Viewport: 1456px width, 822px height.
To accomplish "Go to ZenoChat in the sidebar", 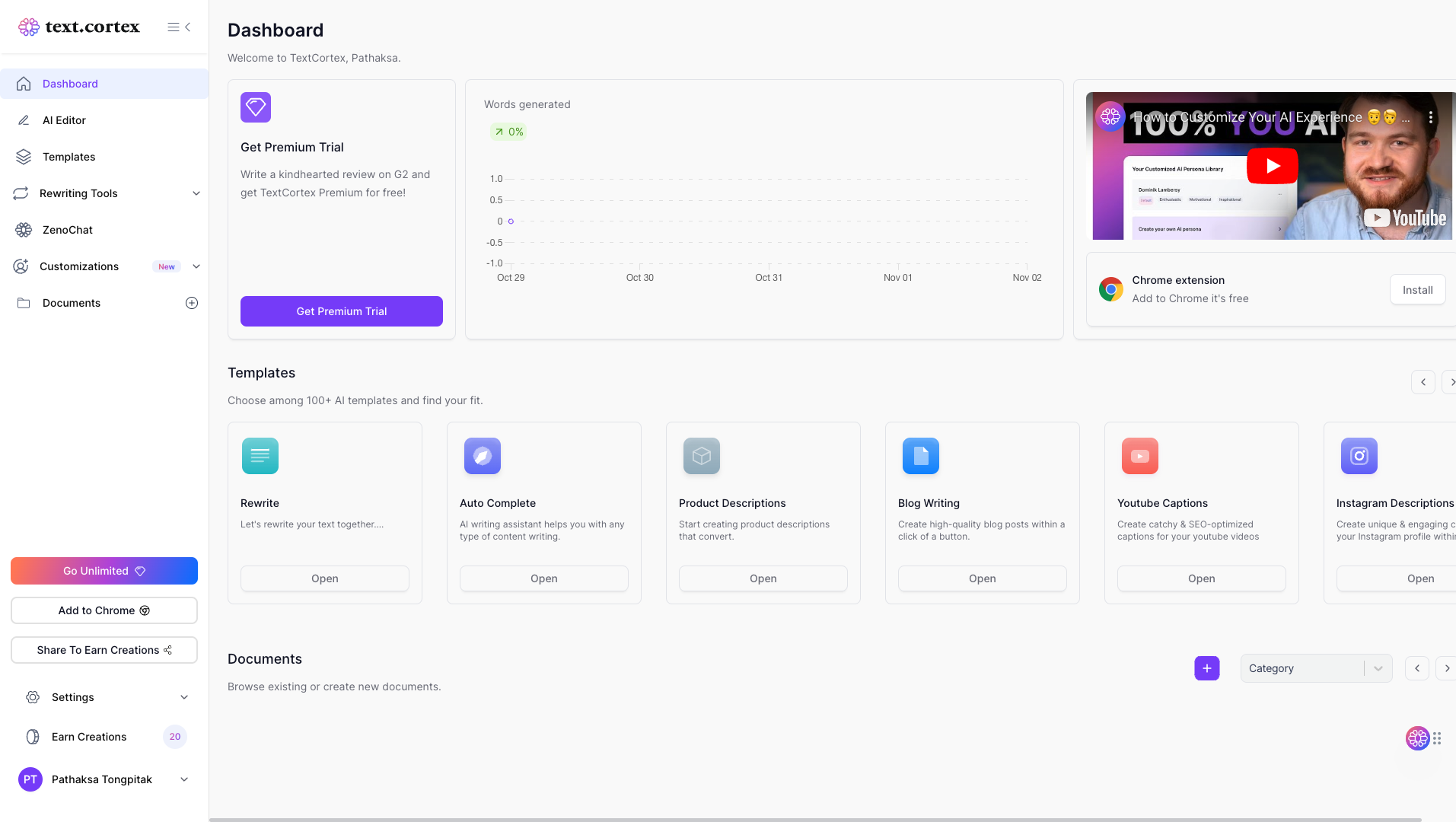I will tap(67, 230).
